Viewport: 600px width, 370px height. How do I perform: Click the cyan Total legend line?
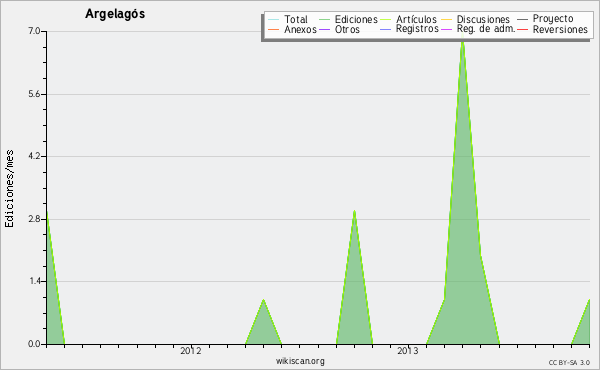tap(274, 20)
